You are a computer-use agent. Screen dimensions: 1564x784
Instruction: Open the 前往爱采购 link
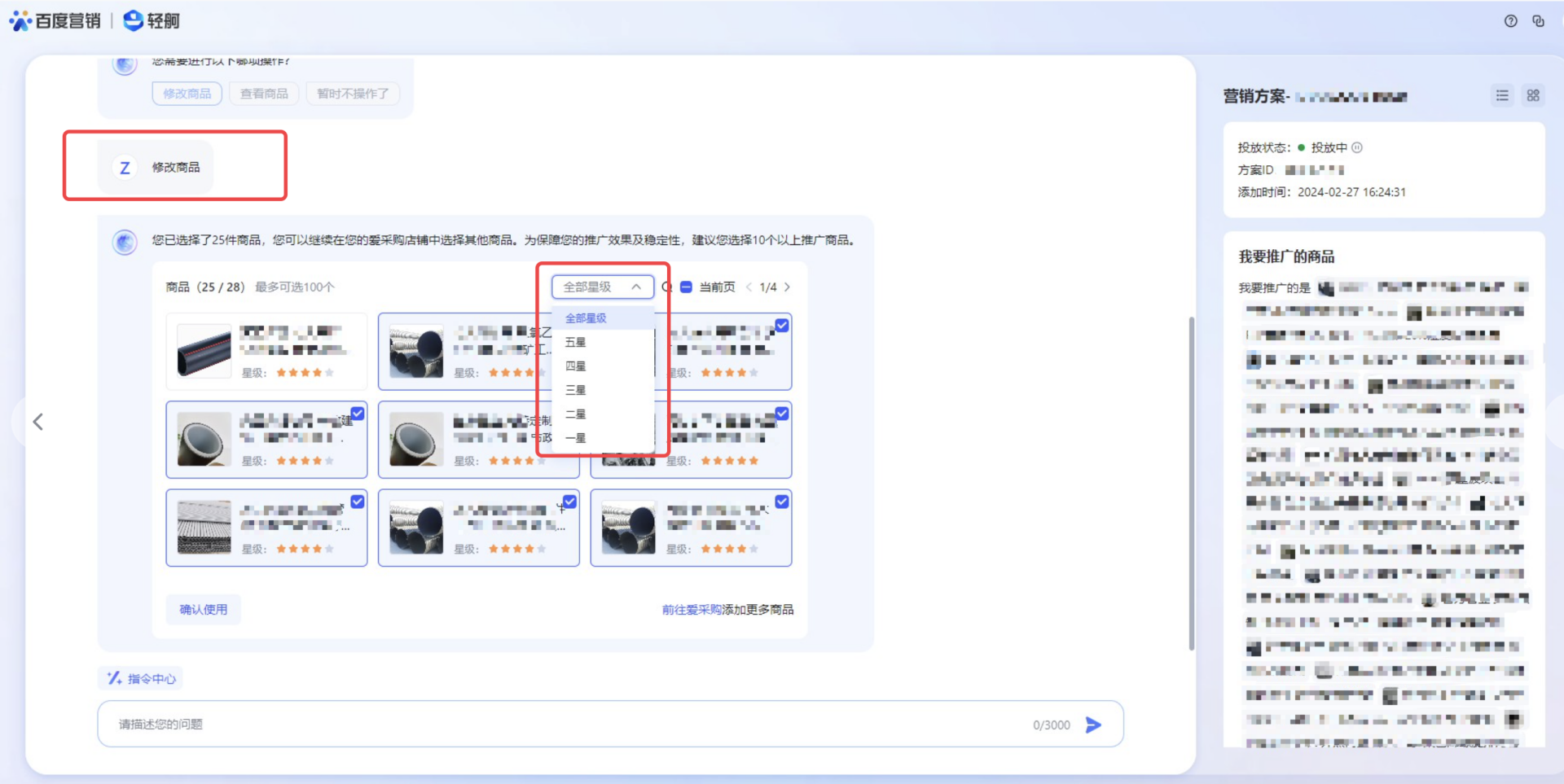tap(692, 609)
